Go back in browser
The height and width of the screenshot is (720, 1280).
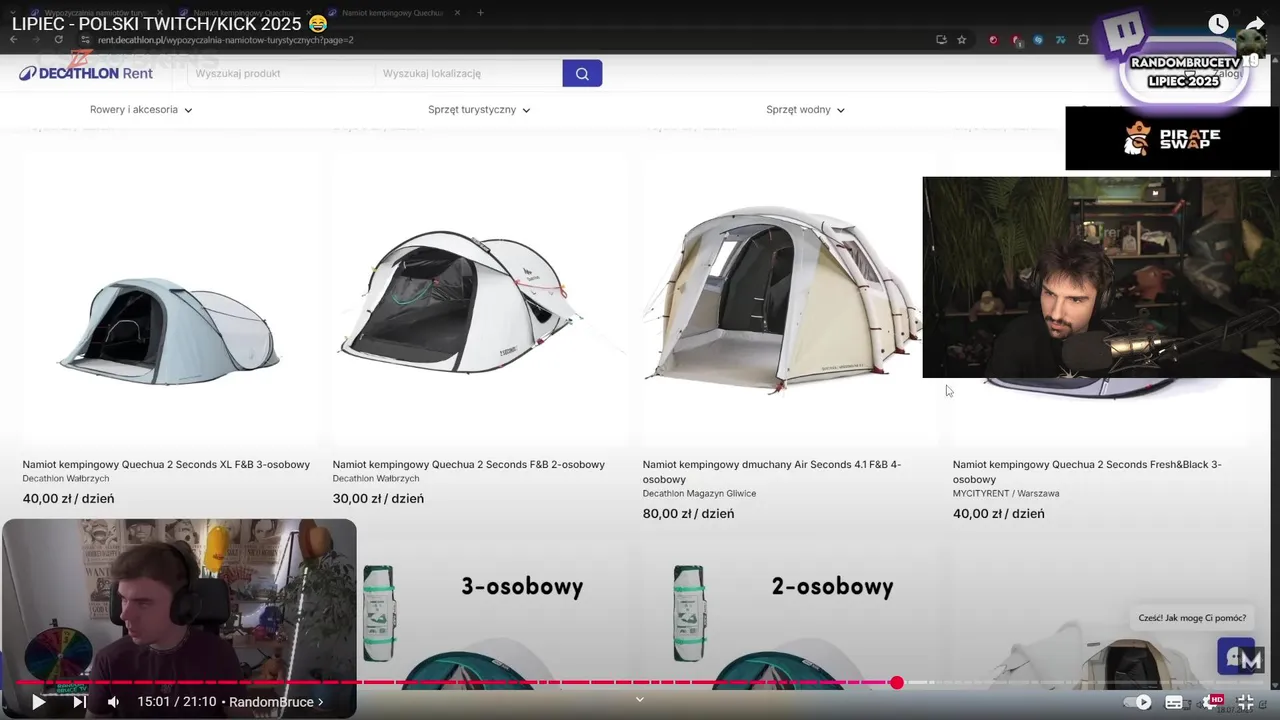point(14,40)
